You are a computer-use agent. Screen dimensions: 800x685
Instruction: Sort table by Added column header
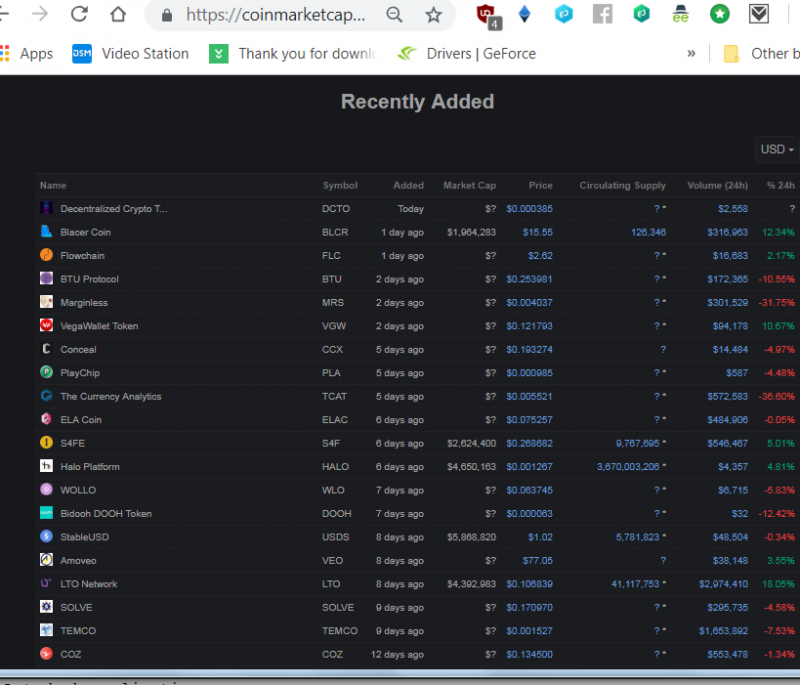[408, 186]
